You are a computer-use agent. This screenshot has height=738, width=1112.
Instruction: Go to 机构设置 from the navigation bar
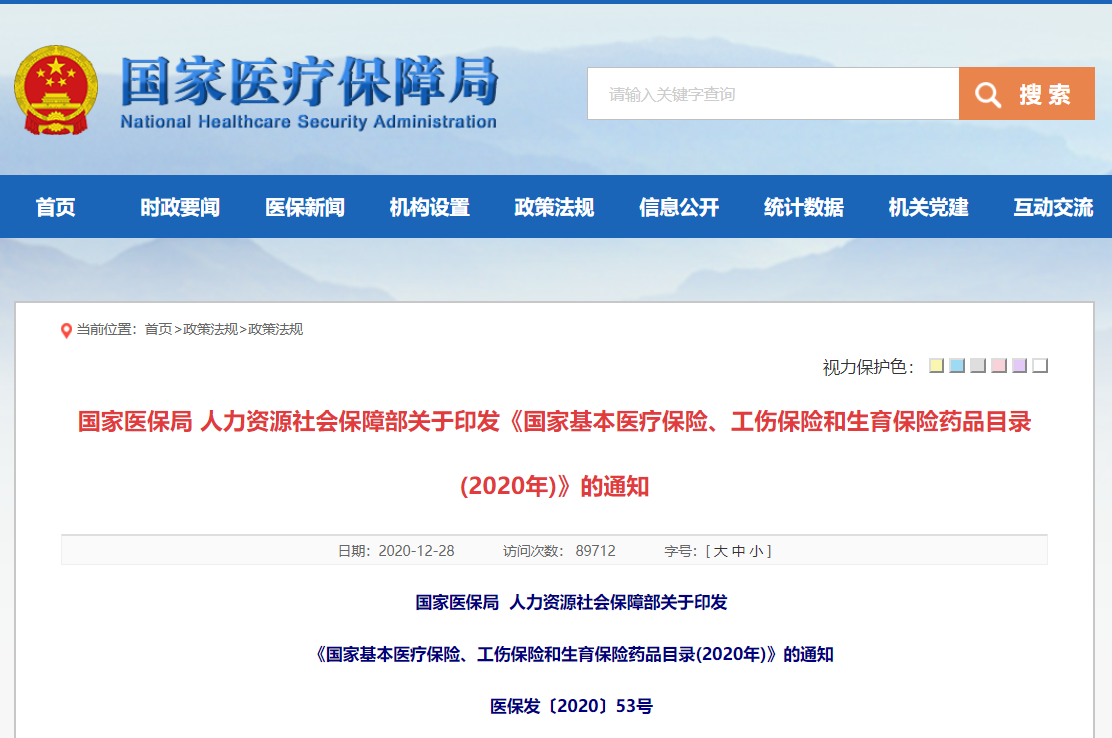430,208
